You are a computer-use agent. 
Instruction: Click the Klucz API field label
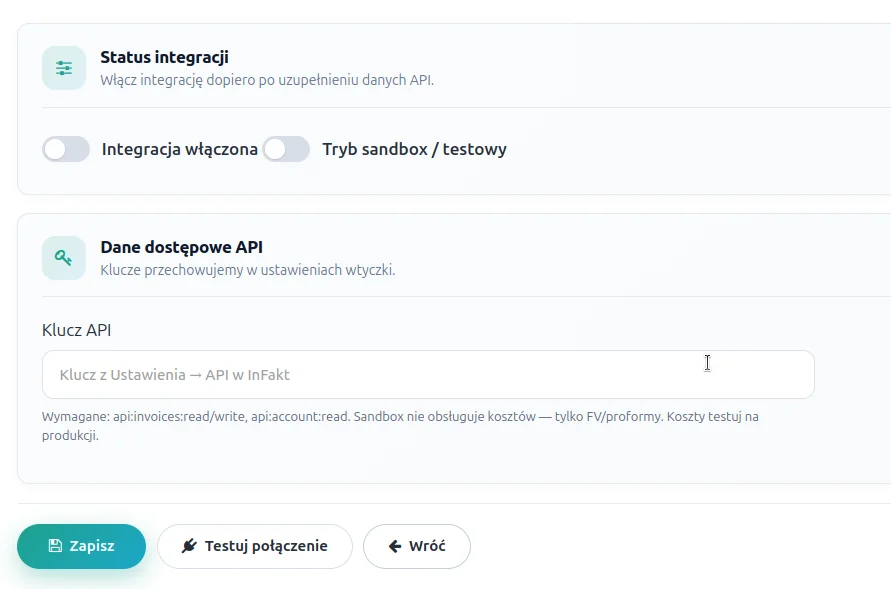click(x=77, y=330)
